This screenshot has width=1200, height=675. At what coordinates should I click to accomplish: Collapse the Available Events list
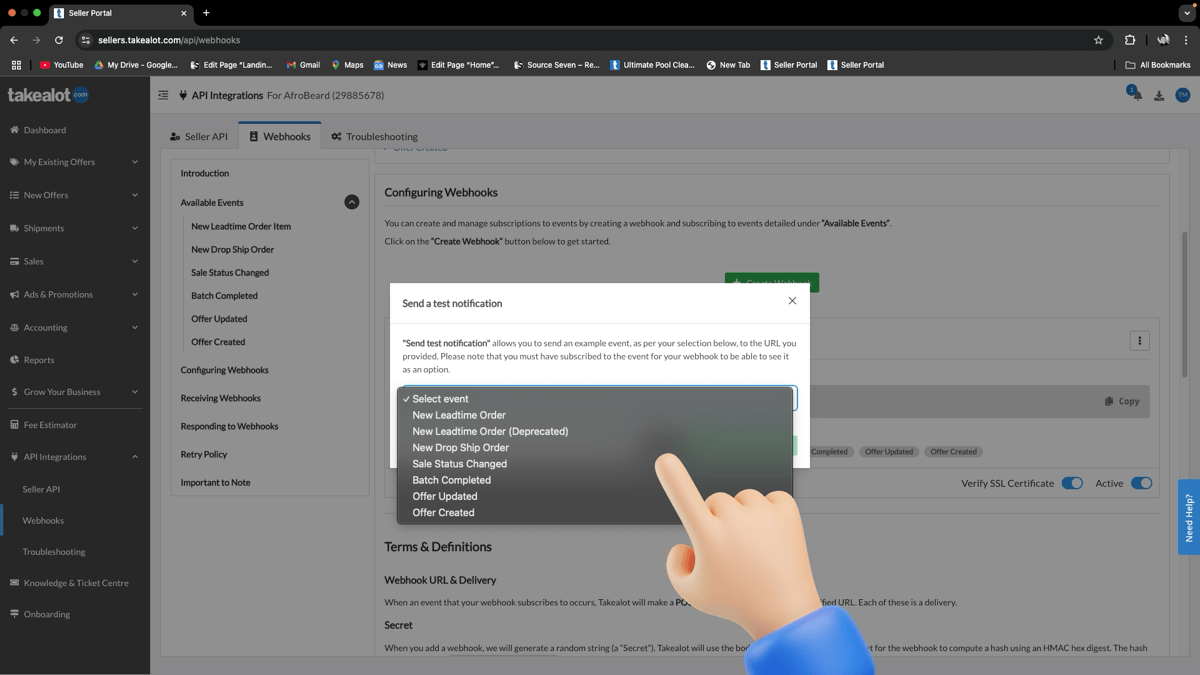click(351, 202)
